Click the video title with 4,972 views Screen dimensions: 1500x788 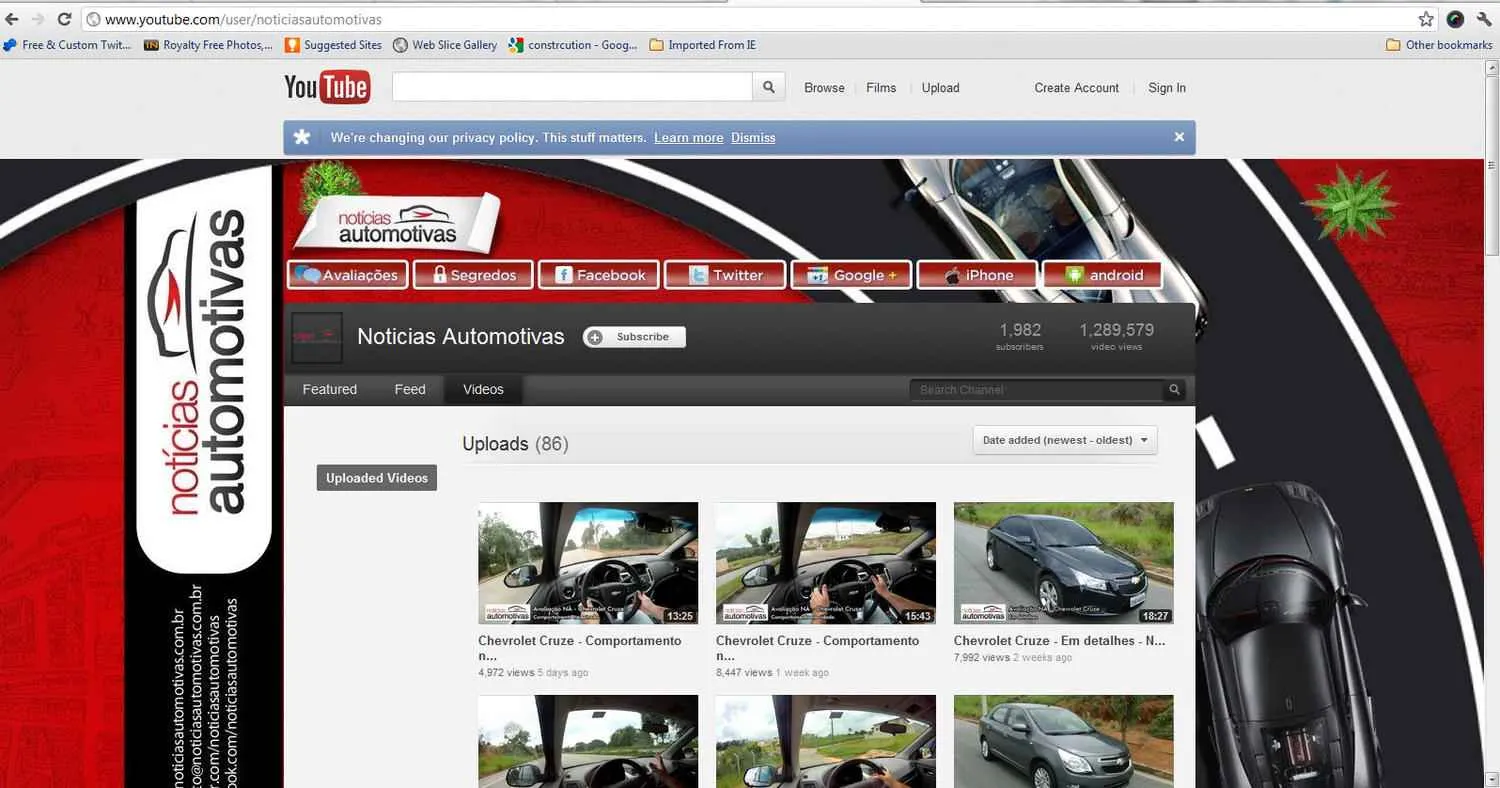pos(580,648)
